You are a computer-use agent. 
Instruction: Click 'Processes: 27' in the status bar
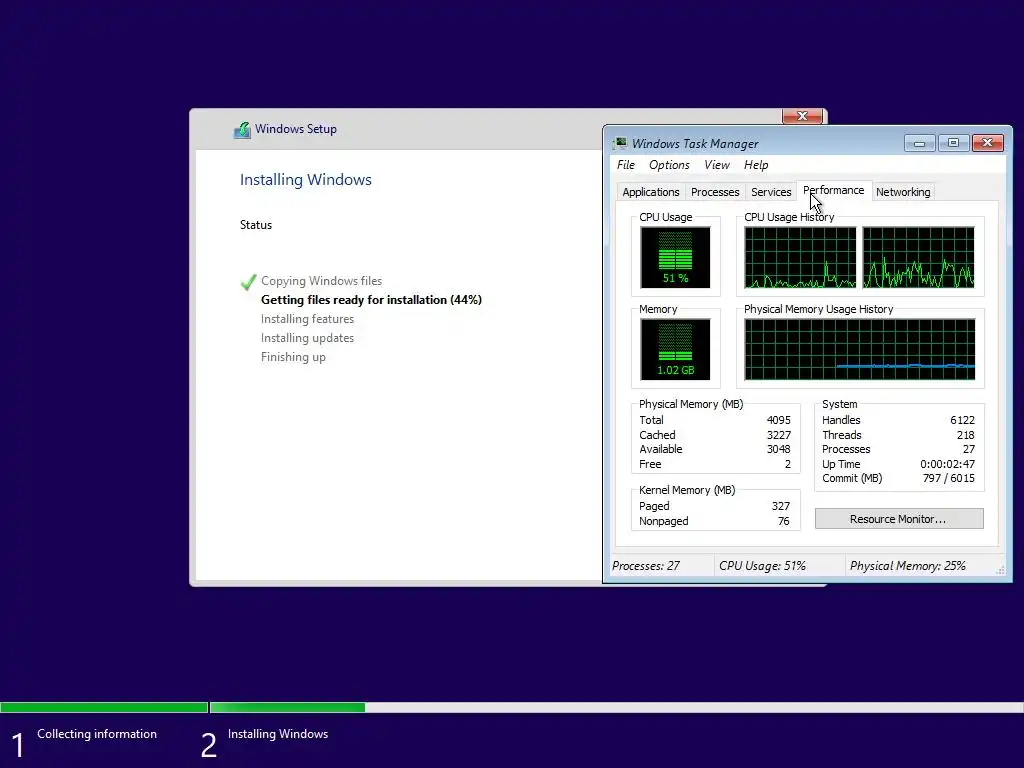point(645,566)
